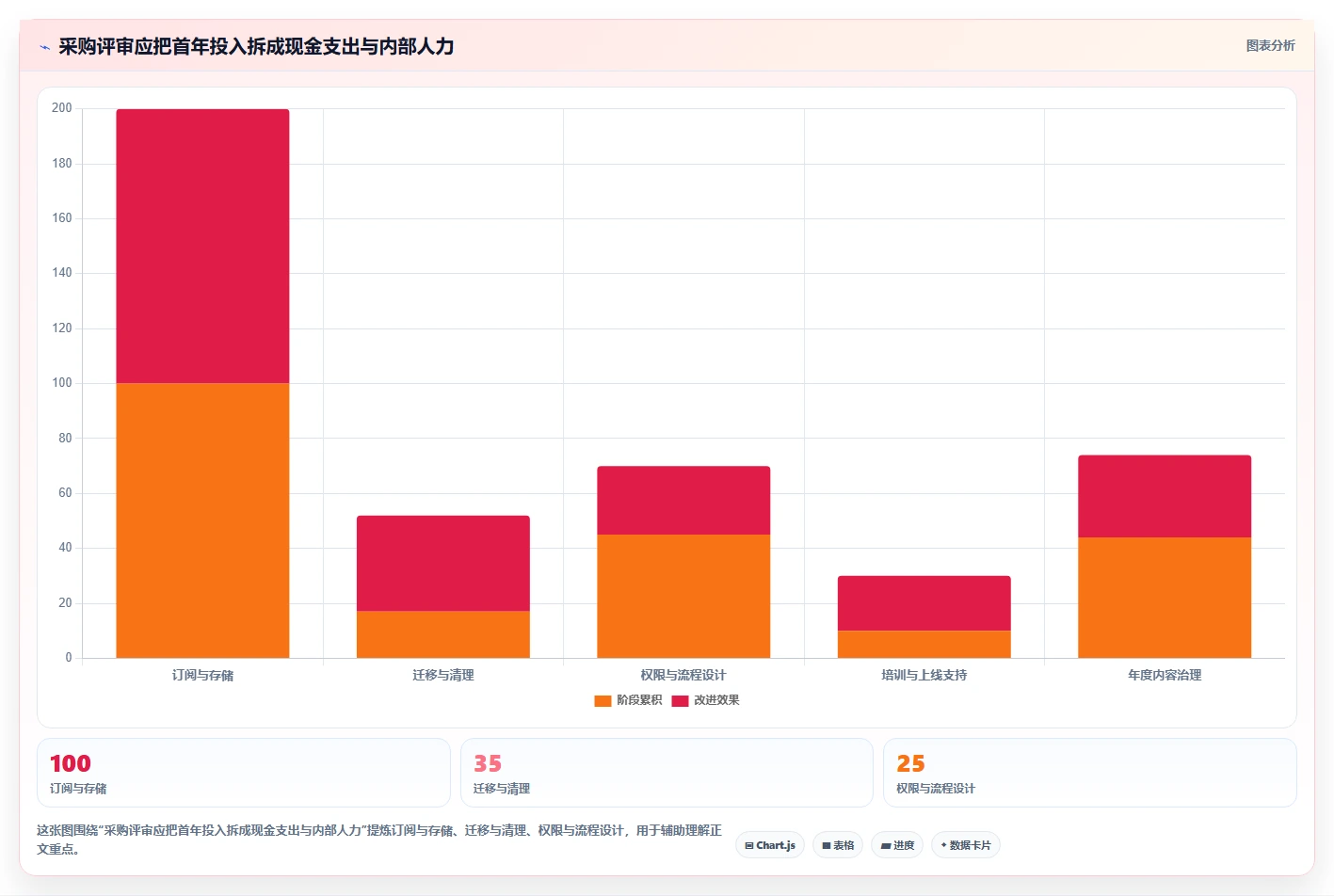Click the x-axis label 年度内容治理

coord(1165,675)
